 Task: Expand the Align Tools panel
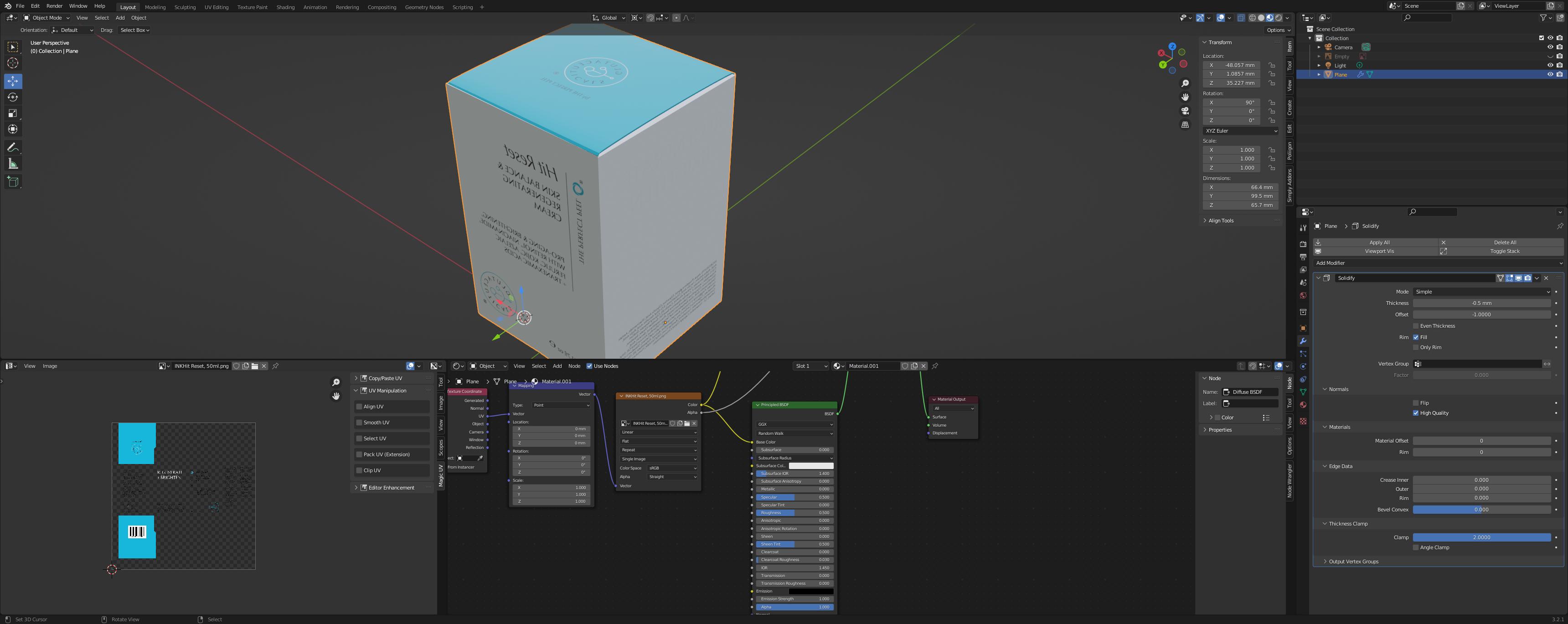click(x=1220, y=220)
